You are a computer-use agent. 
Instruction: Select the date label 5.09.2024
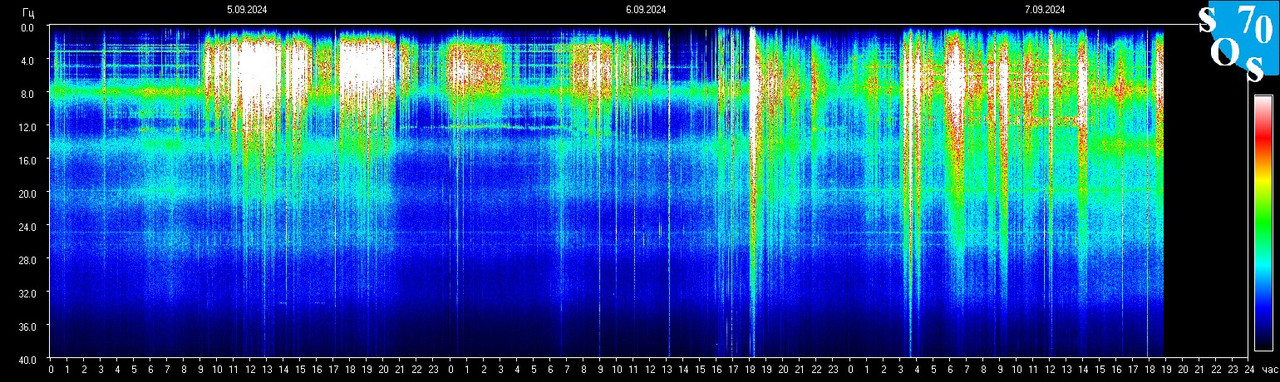[247, 10]
